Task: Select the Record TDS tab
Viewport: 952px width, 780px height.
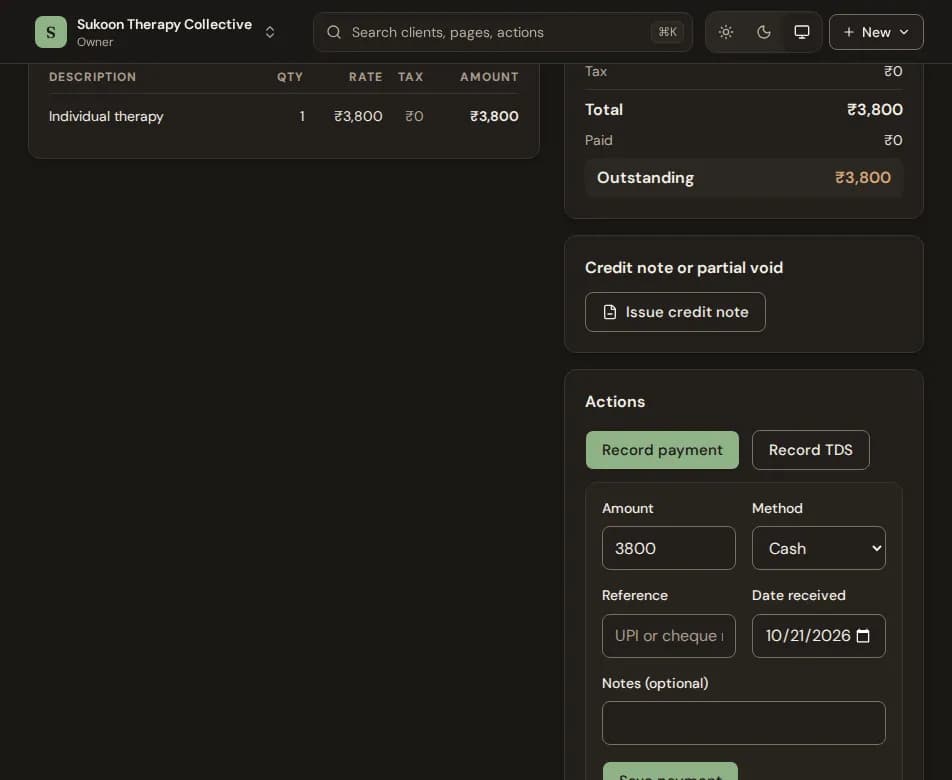Action: click(811, 450)
